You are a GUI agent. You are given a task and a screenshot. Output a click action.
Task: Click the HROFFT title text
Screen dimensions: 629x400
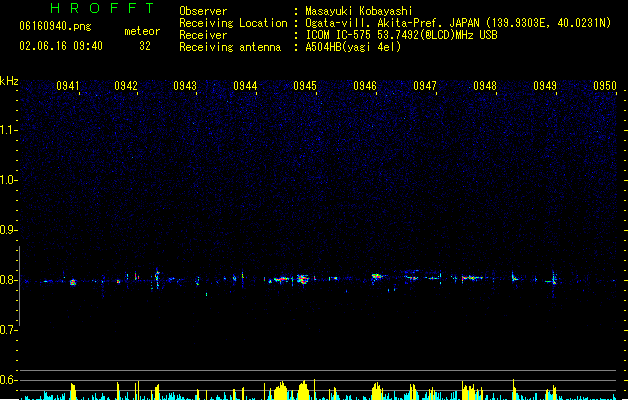(102, 8)
